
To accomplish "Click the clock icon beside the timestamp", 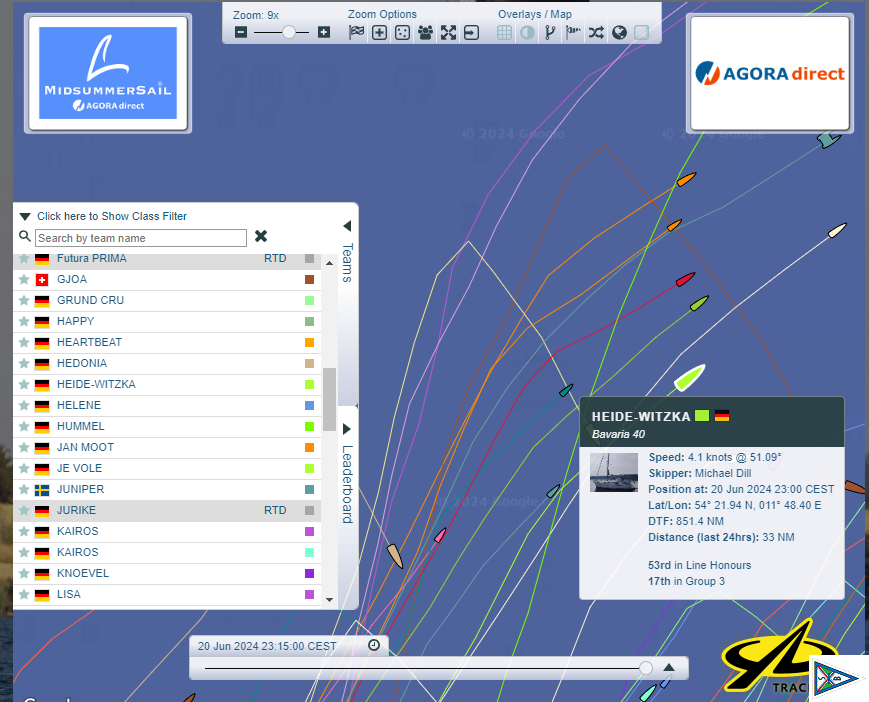I will (373, 646).
